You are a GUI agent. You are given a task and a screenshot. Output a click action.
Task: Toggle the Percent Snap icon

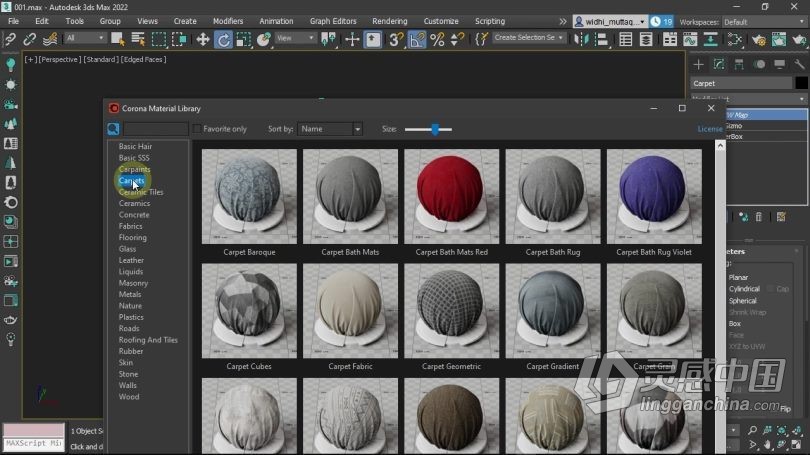coord(437,39)
